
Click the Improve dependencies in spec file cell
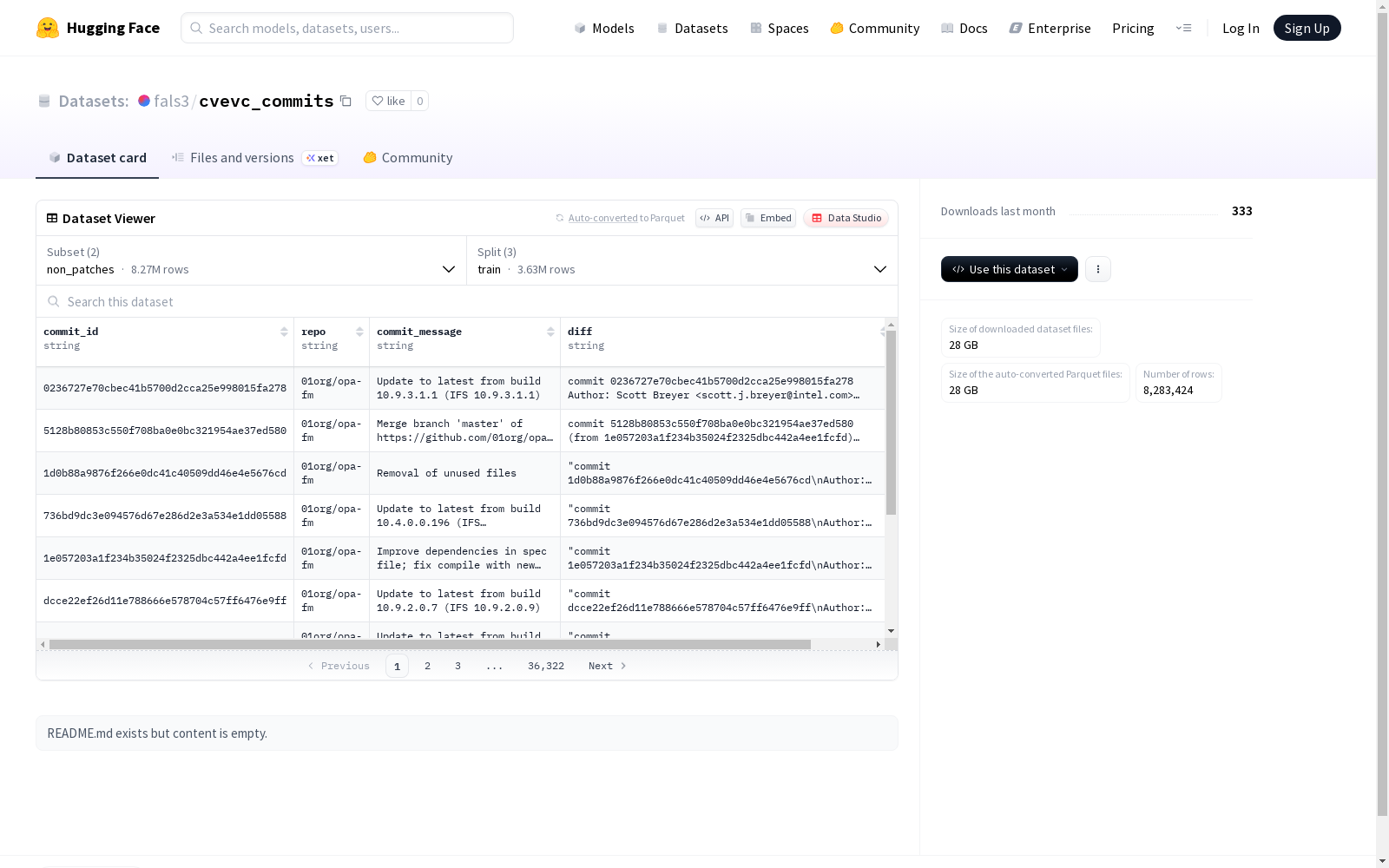click(464, 558)
